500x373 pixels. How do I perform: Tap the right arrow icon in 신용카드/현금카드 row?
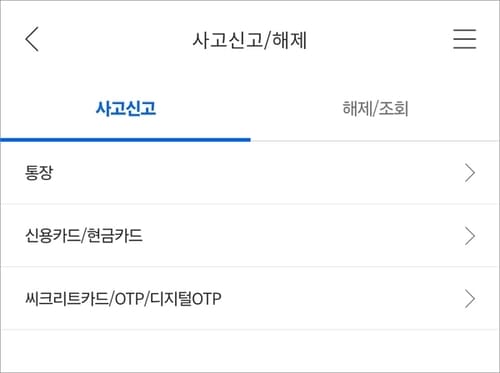tap(470, 236)
